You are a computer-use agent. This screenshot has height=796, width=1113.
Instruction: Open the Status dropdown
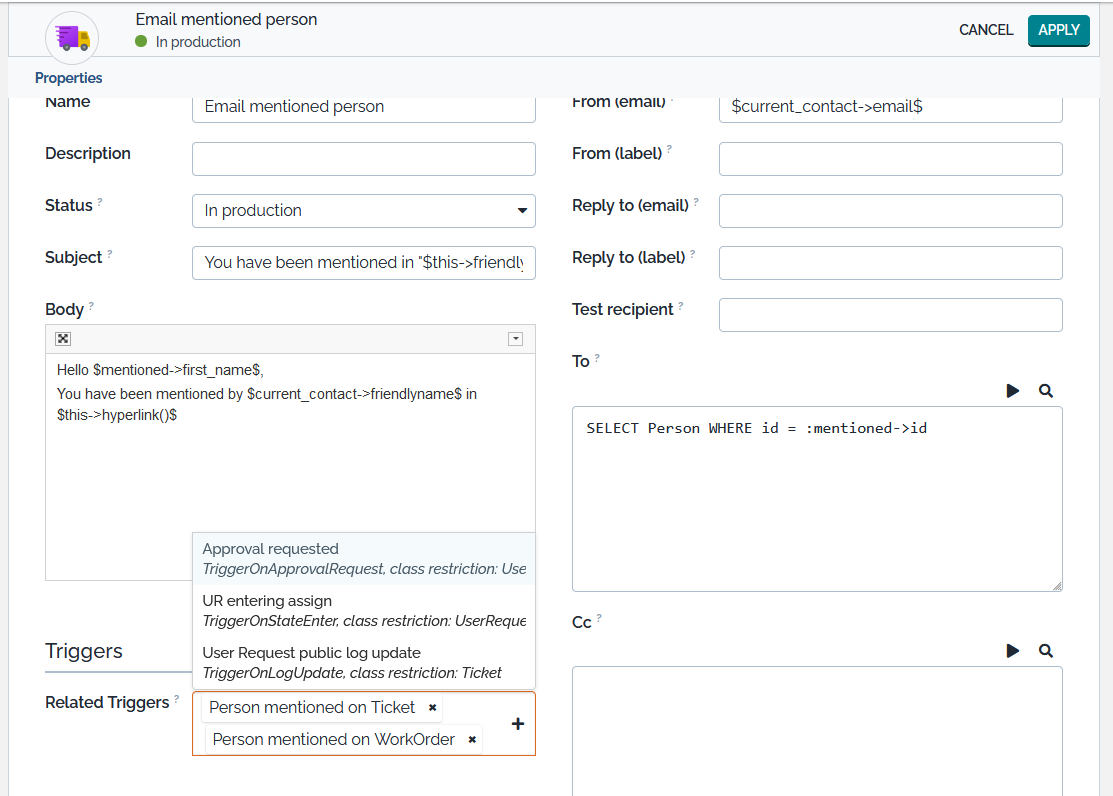click(x=363, y=211)
